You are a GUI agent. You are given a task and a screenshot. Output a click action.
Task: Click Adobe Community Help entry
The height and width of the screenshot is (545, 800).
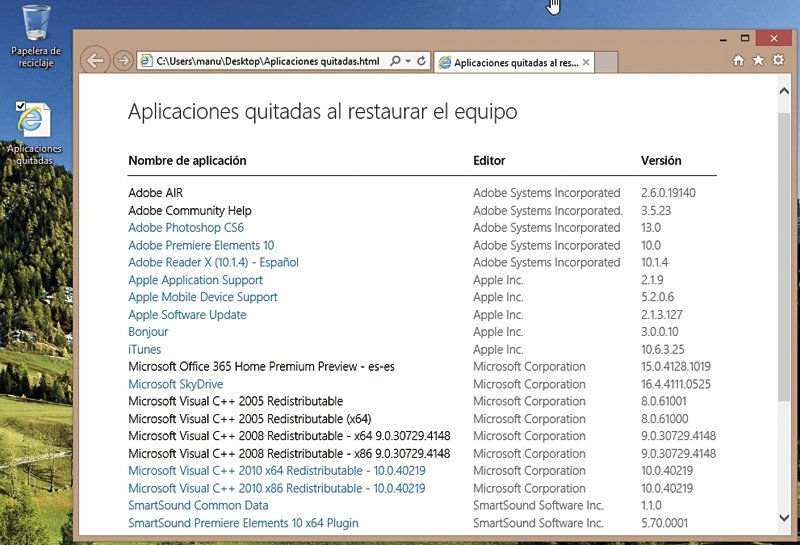(x=190, y=210)
